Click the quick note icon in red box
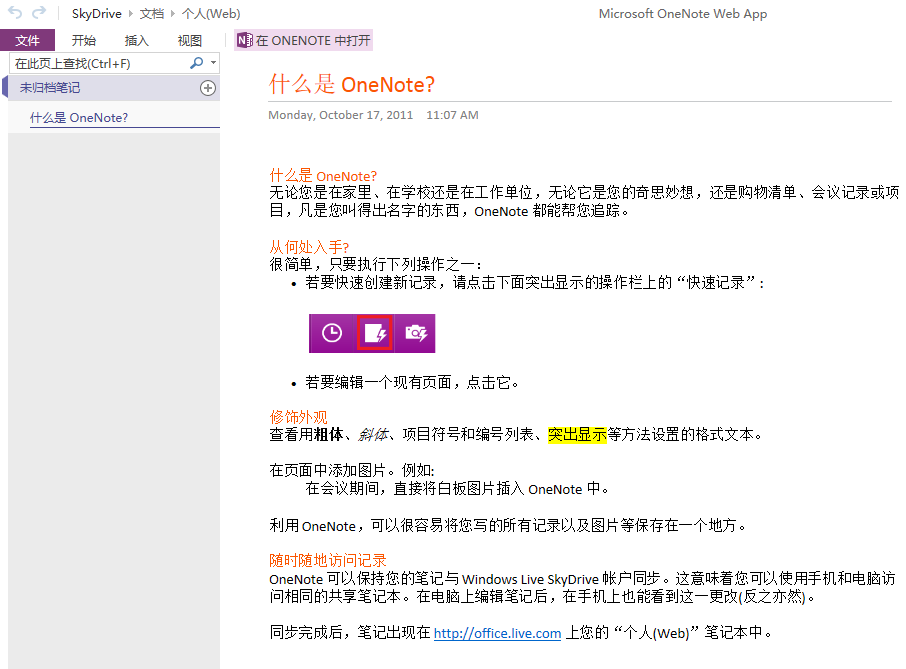The image size is (906, 669). [375, 333]
